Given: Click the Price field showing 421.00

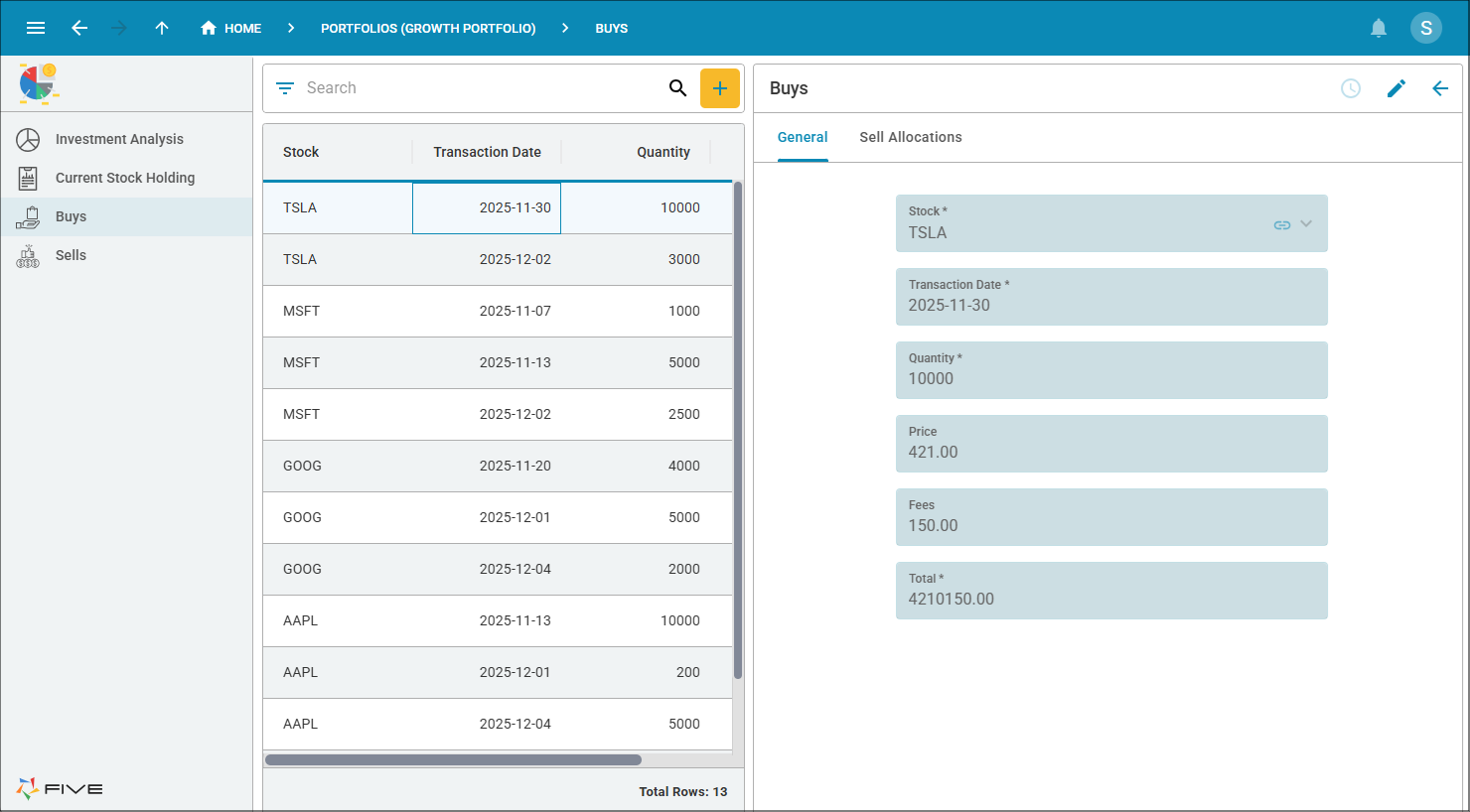Looking at the screenshot, I should click(x=1111, y=444).
